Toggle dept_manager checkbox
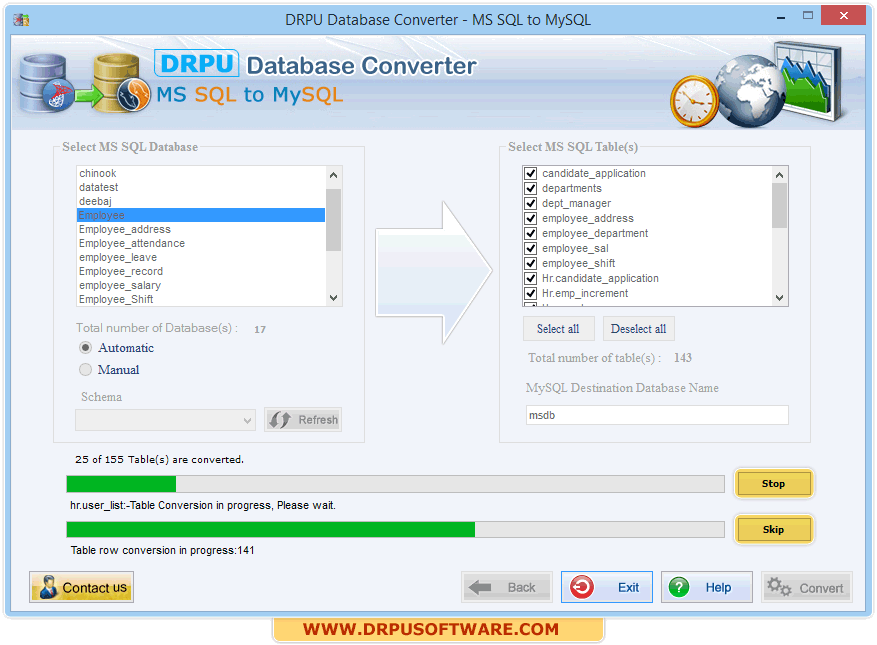The height and width of the screenshot is (645, 877). point(531,203)
